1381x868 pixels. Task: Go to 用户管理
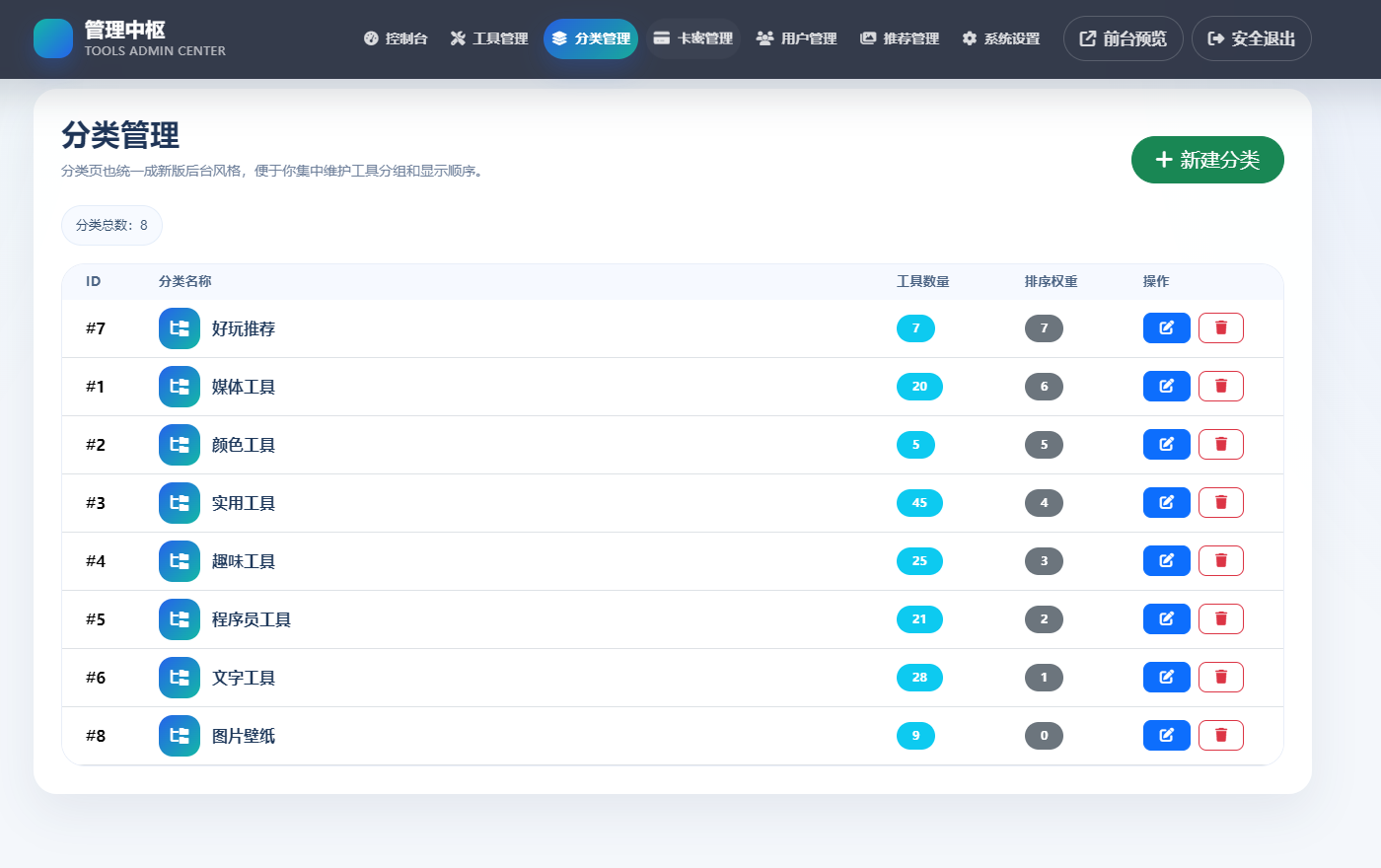tap(796, 38)
